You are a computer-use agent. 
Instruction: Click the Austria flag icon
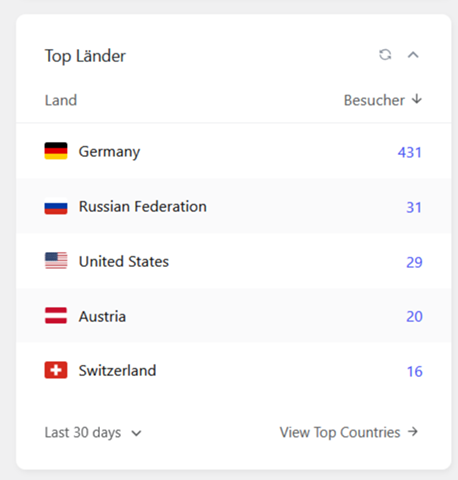(56, 316)
